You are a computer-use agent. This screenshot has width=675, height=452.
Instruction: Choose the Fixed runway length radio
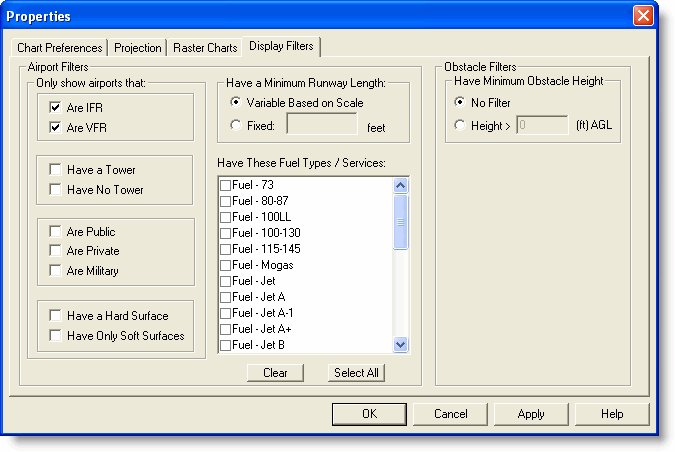[x=235, y=125]
